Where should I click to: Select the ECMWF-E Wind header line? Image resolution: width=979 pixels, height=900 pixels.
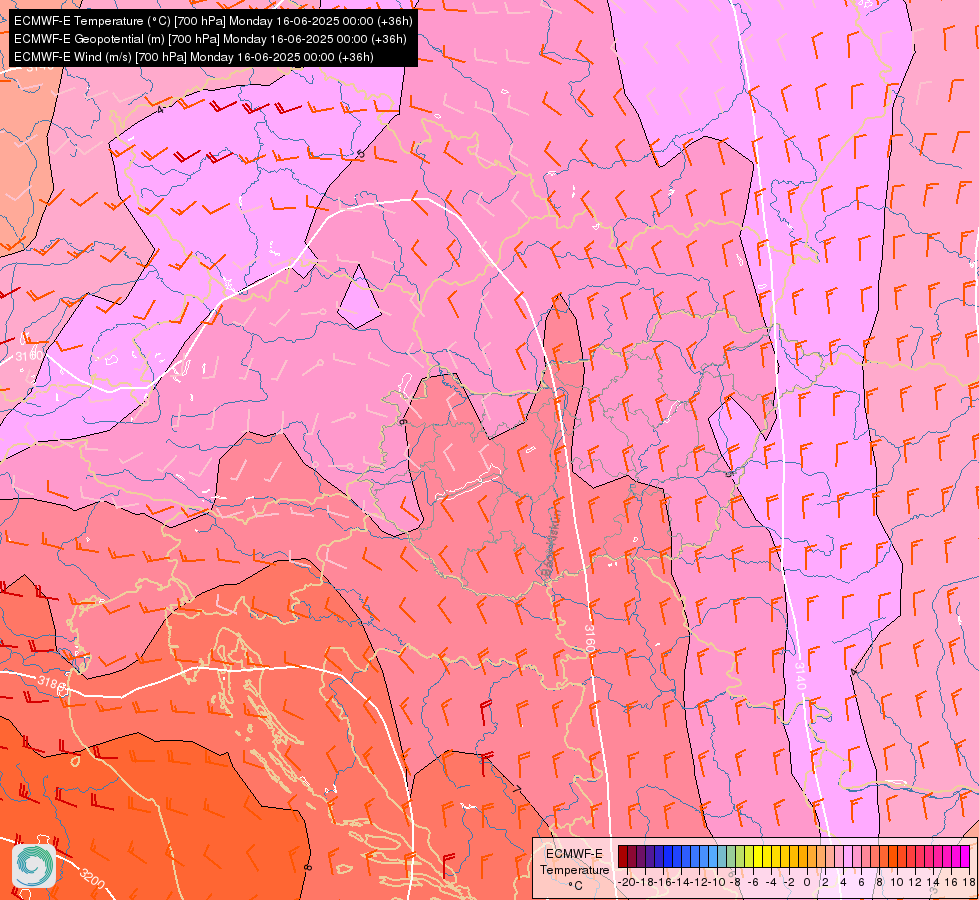[194, 57]
